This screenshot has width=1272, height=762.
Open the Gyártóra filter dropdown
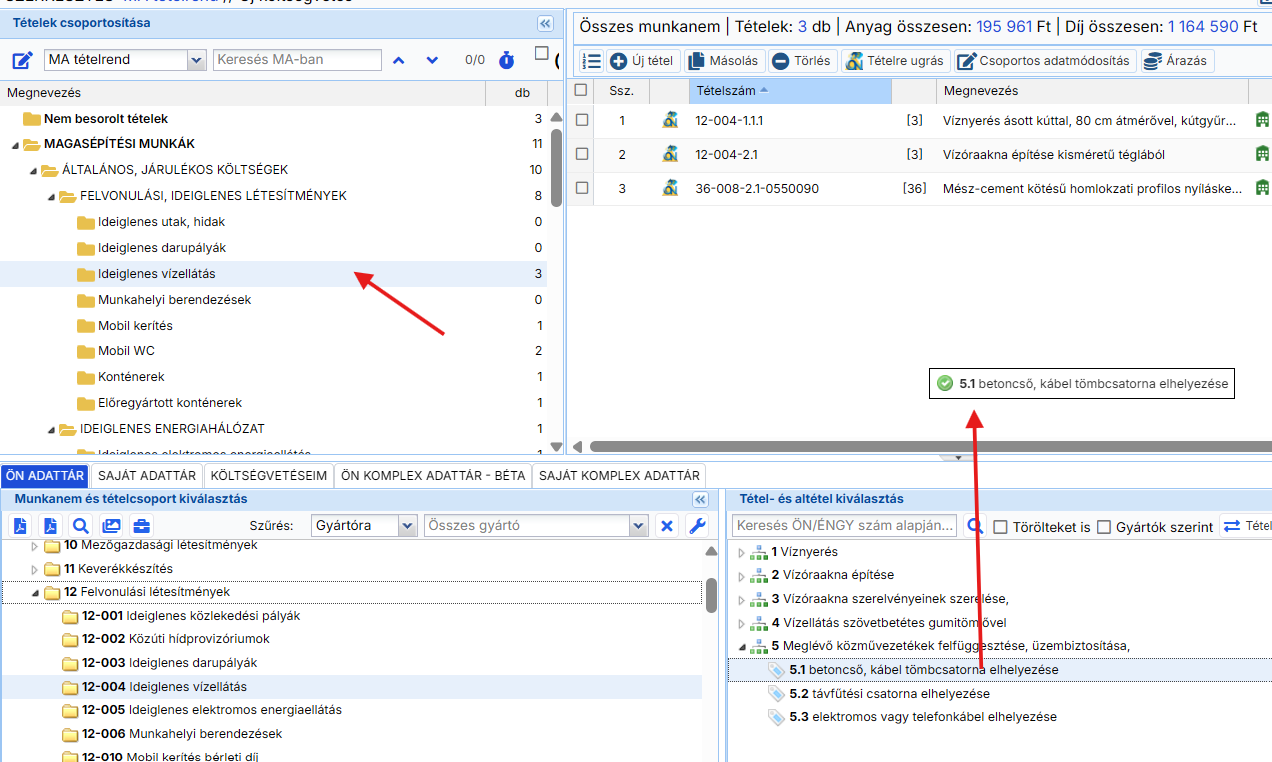click(407, 526)
